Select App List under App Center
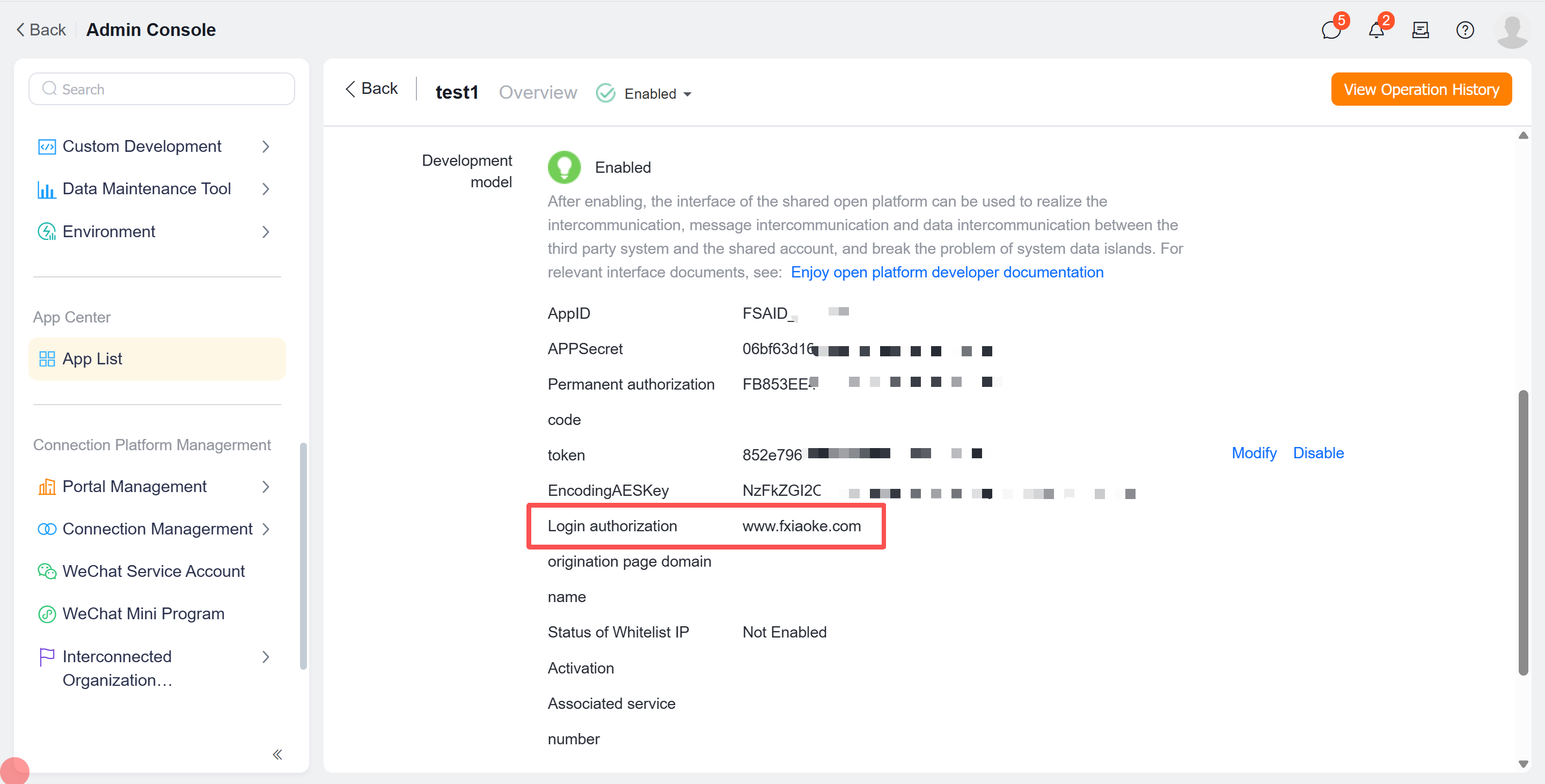 point(92,358)
